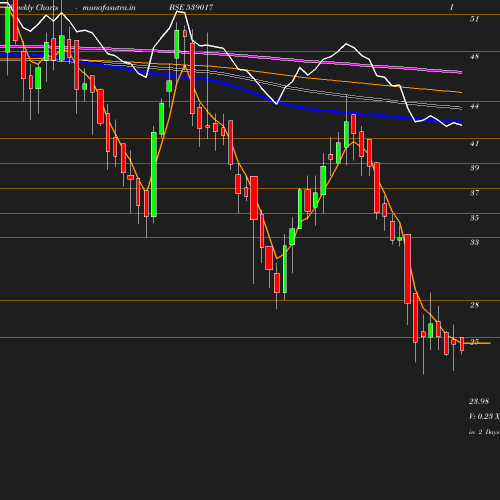Click the 'BSE 539017' ticker label
The height and width of the screenshot is (500, 500).
point(191,7)
